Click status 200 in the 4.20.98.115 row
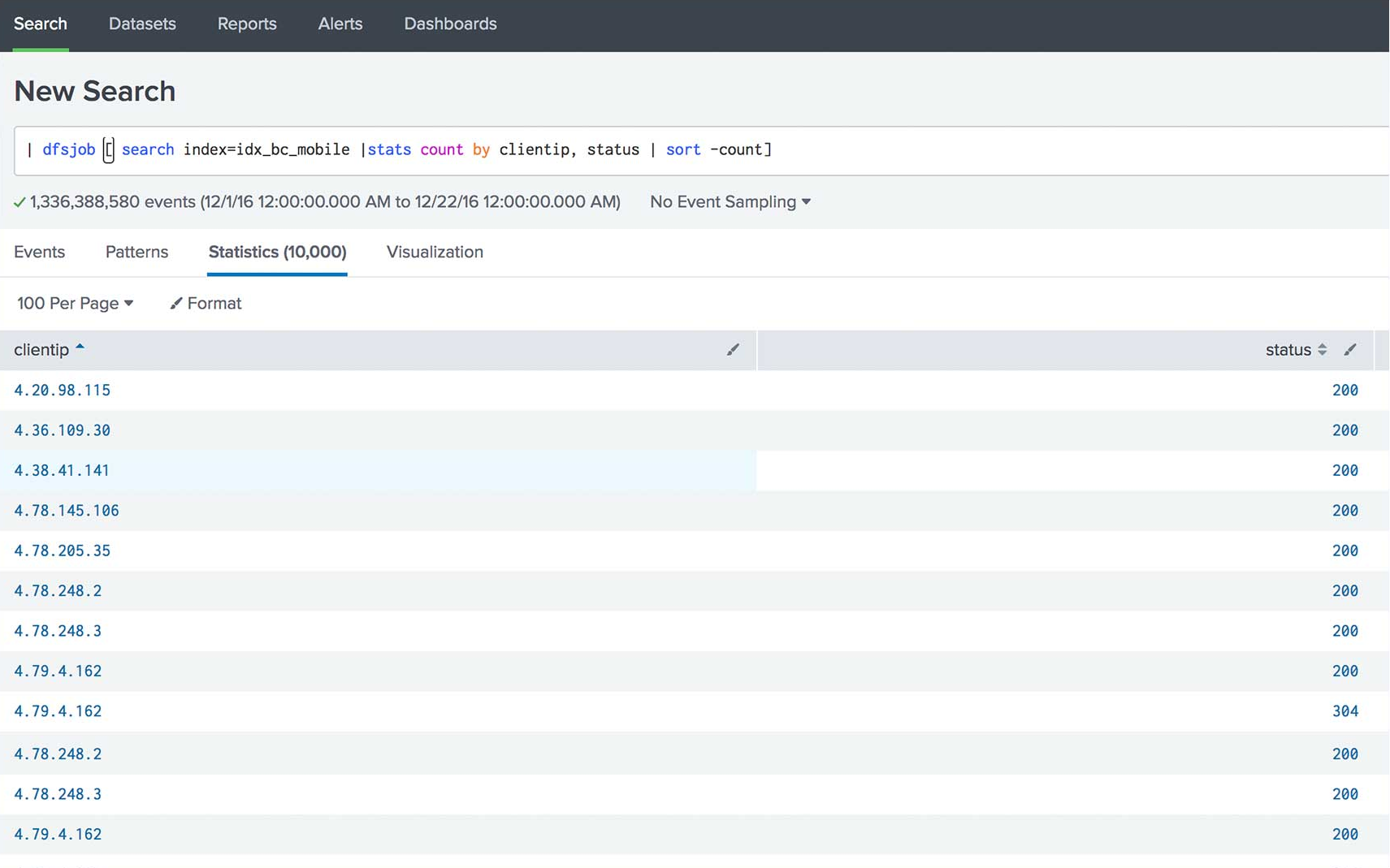Viewport: 1390px width, 868px height. (x=1345, y=391)
